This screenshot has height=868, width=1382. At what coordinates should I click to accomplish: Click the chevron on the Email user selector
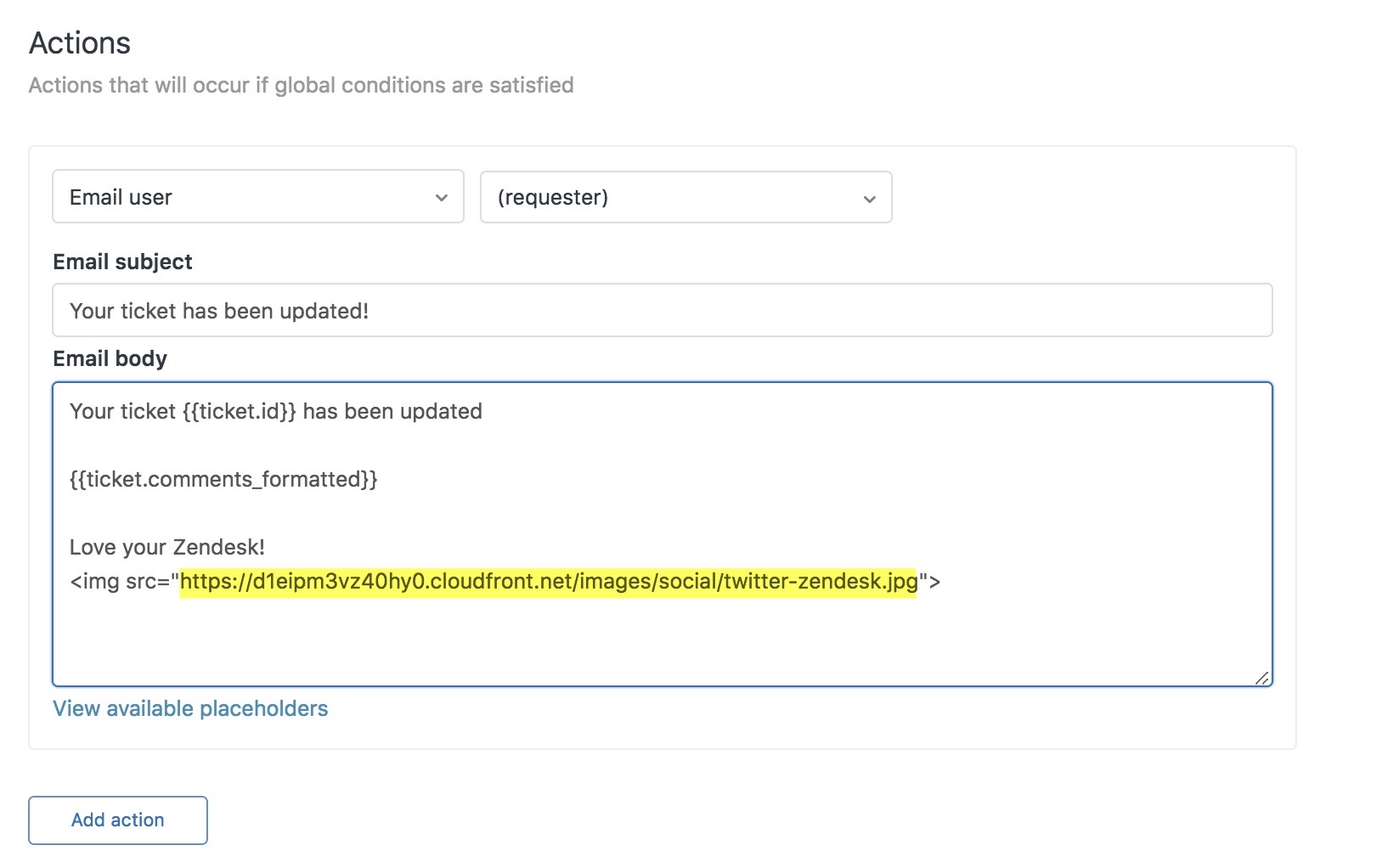(x=441, y=197)
